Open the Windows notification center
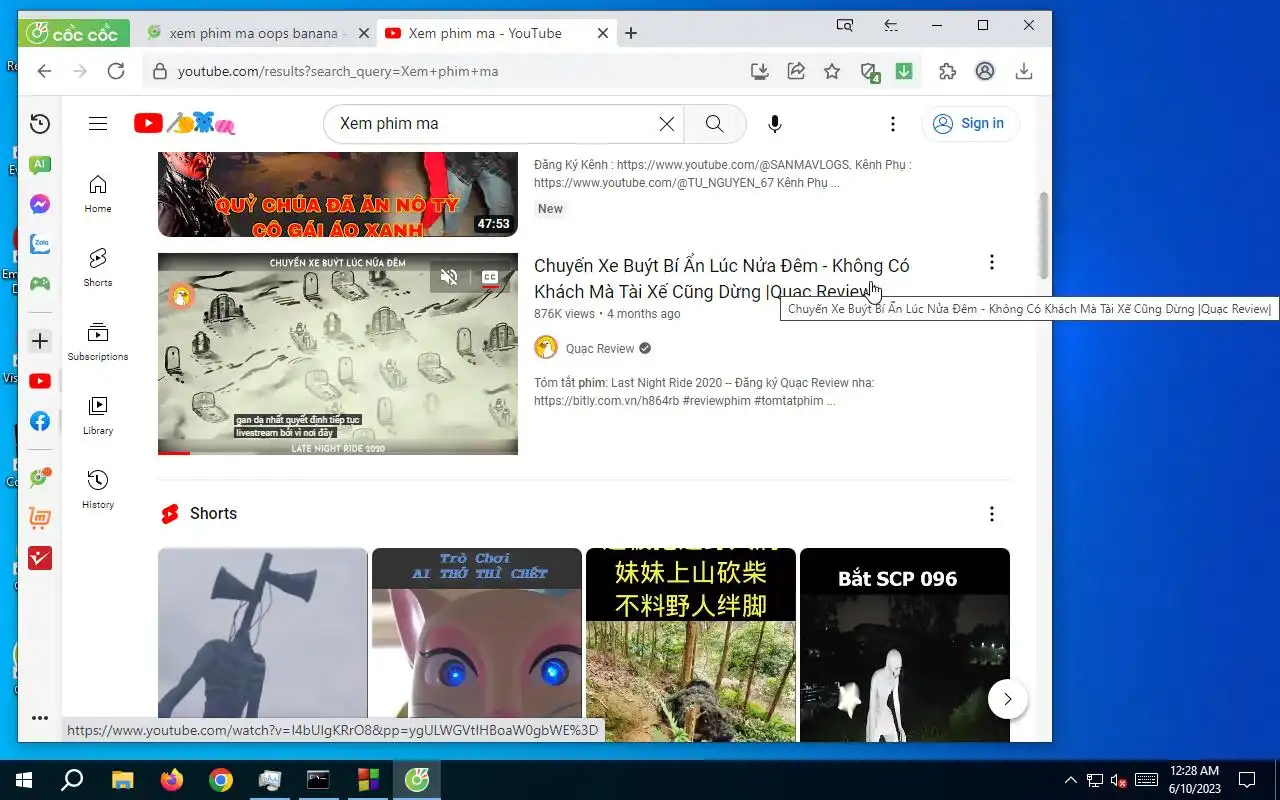Viewport: 1280px width, 800px height. tap(1247, 780)
